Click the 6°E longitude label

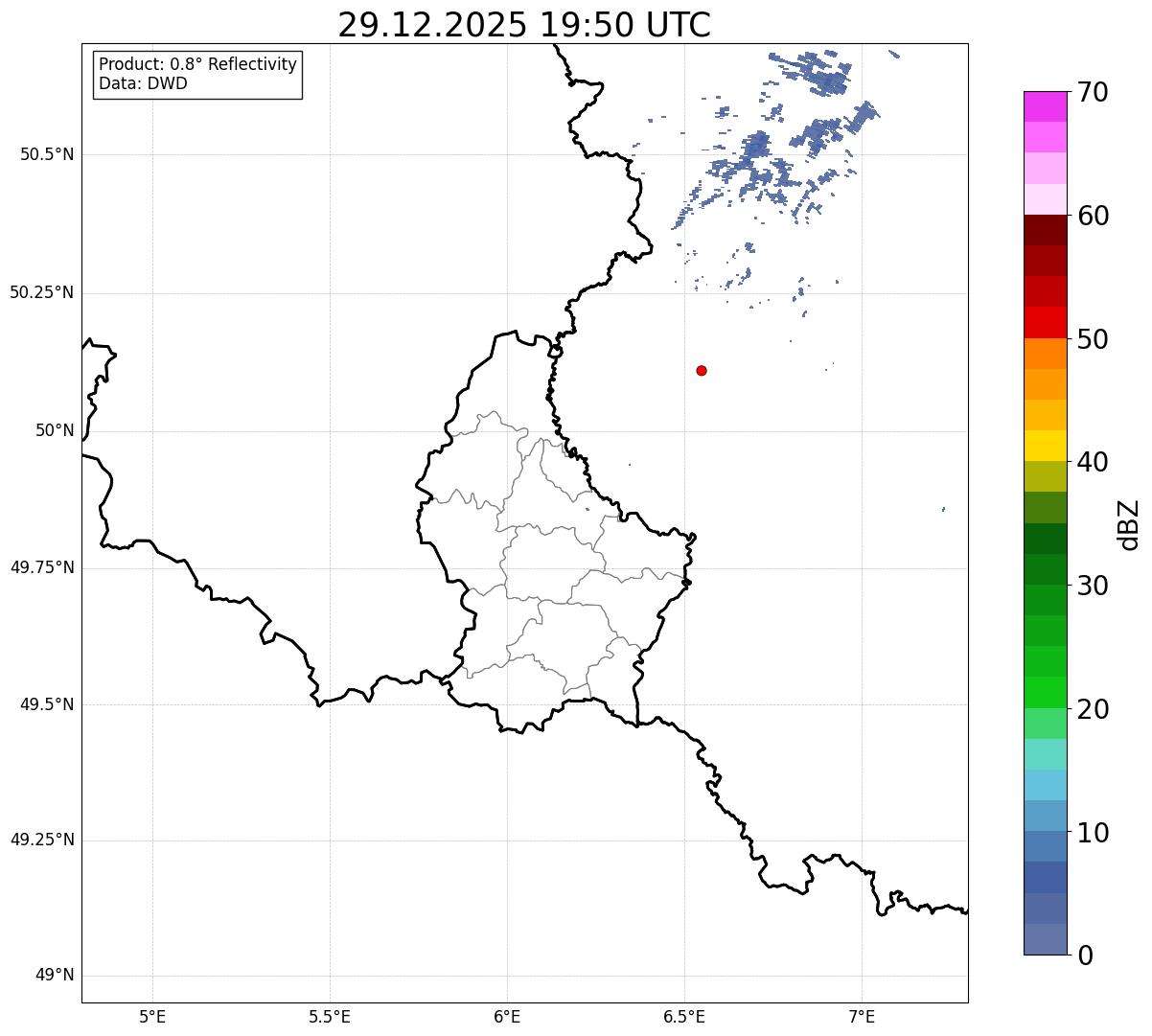tap(507, 1016)
